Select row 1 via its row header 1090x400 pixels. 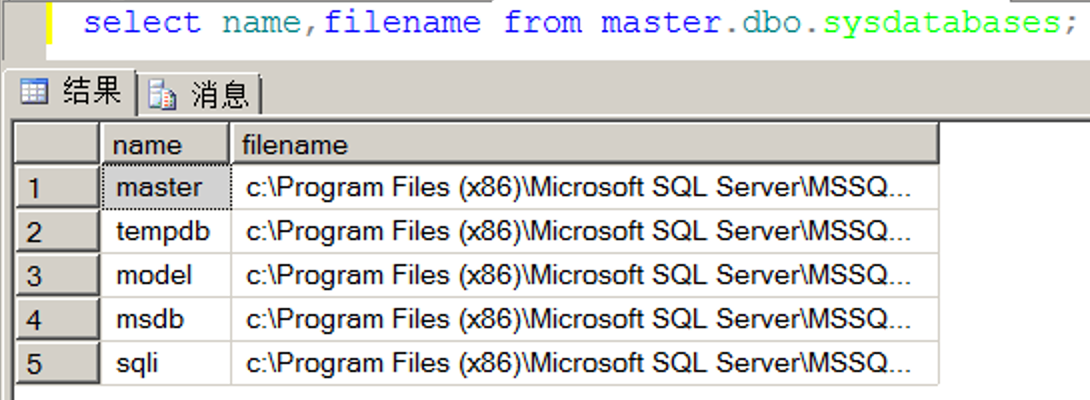(x=58, y=188)
